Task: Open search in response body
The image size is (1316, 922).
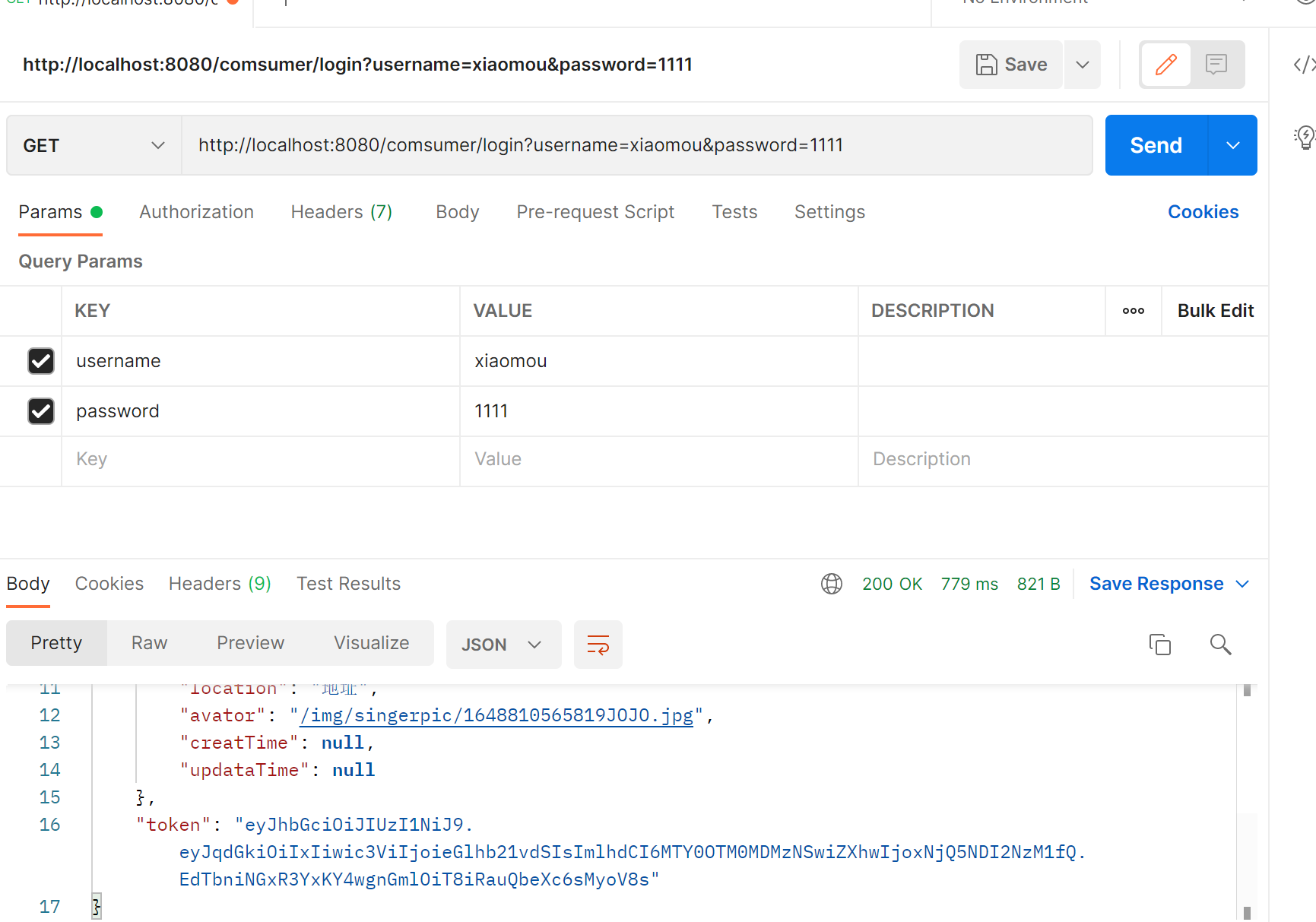Action: pos(1220,644)
